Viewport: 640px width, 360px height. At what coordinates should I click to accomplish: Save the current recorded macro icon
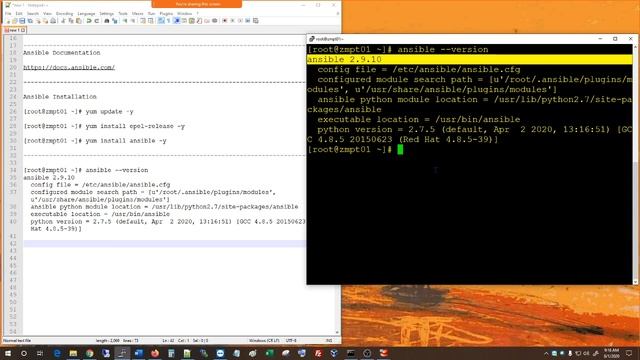256,21
